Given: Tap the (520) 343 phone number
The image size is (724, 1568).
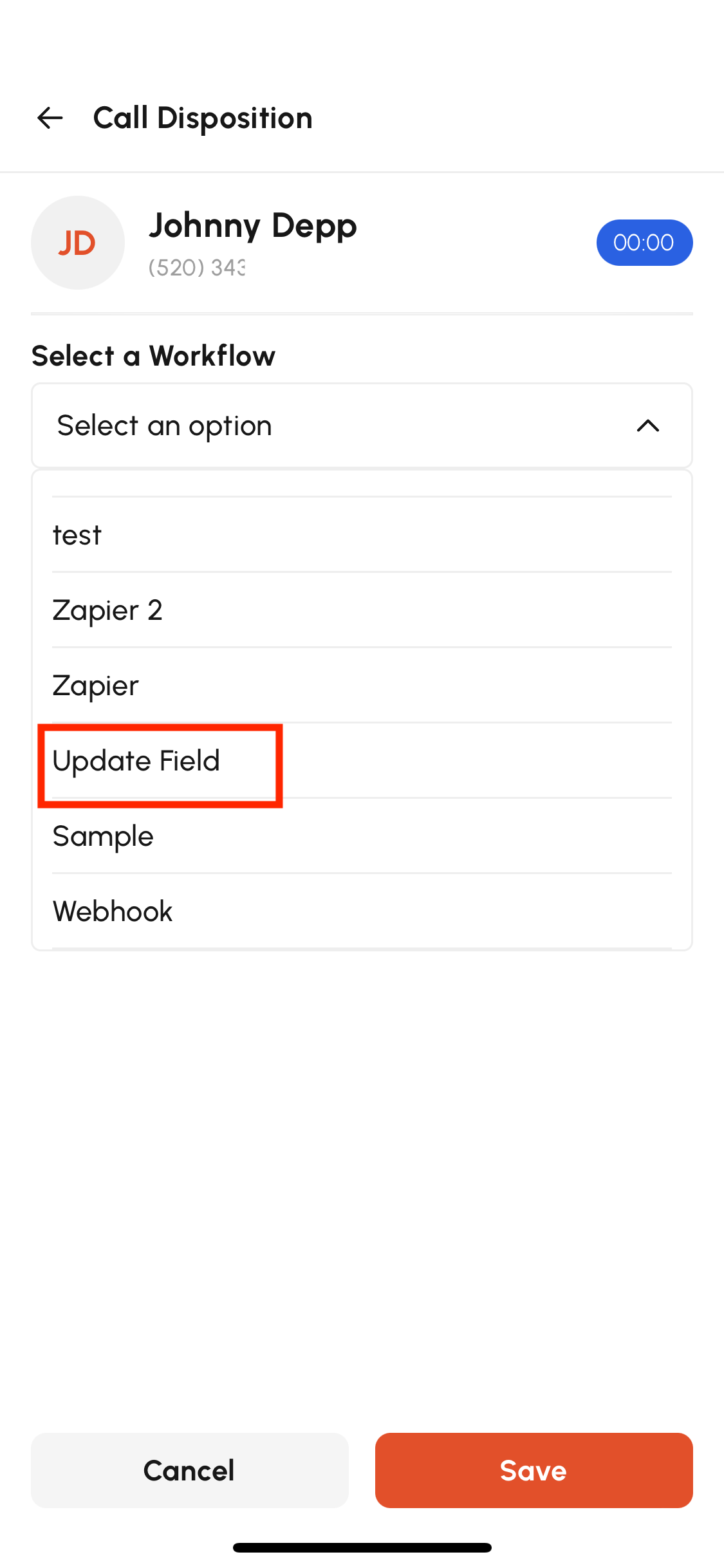Looking at the screenshot, I should coord(197,268).
